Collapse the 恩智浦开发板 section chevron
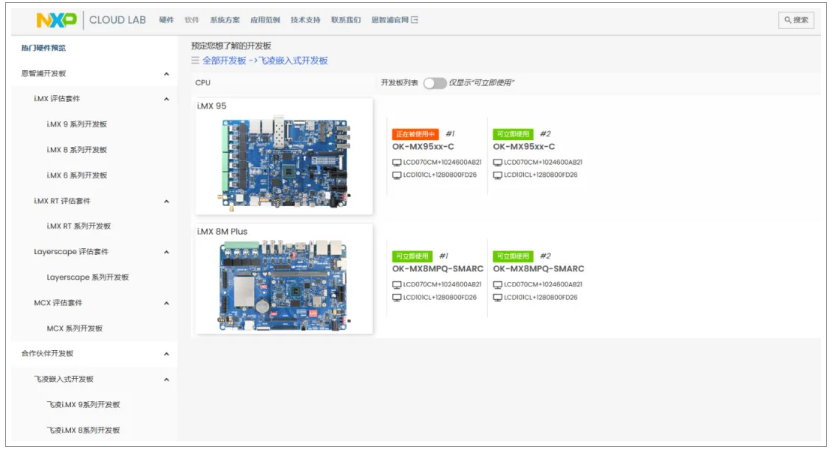 tap(167, 74)
